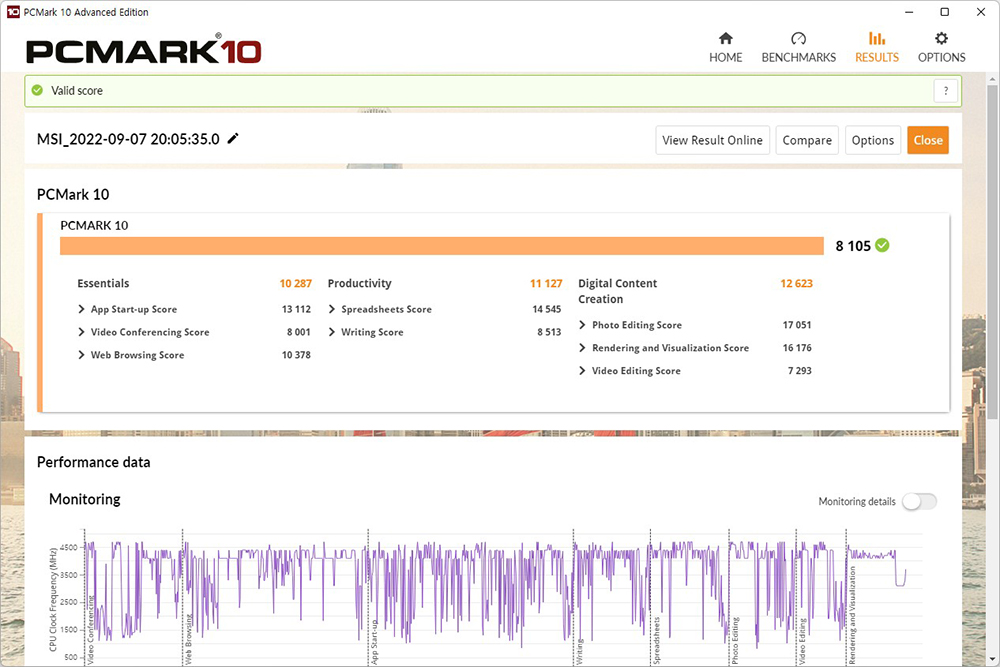This screenshot has width=1000, height=667.
Task: Click the Photo Editing marker on the chart
Action: [735, 641]
